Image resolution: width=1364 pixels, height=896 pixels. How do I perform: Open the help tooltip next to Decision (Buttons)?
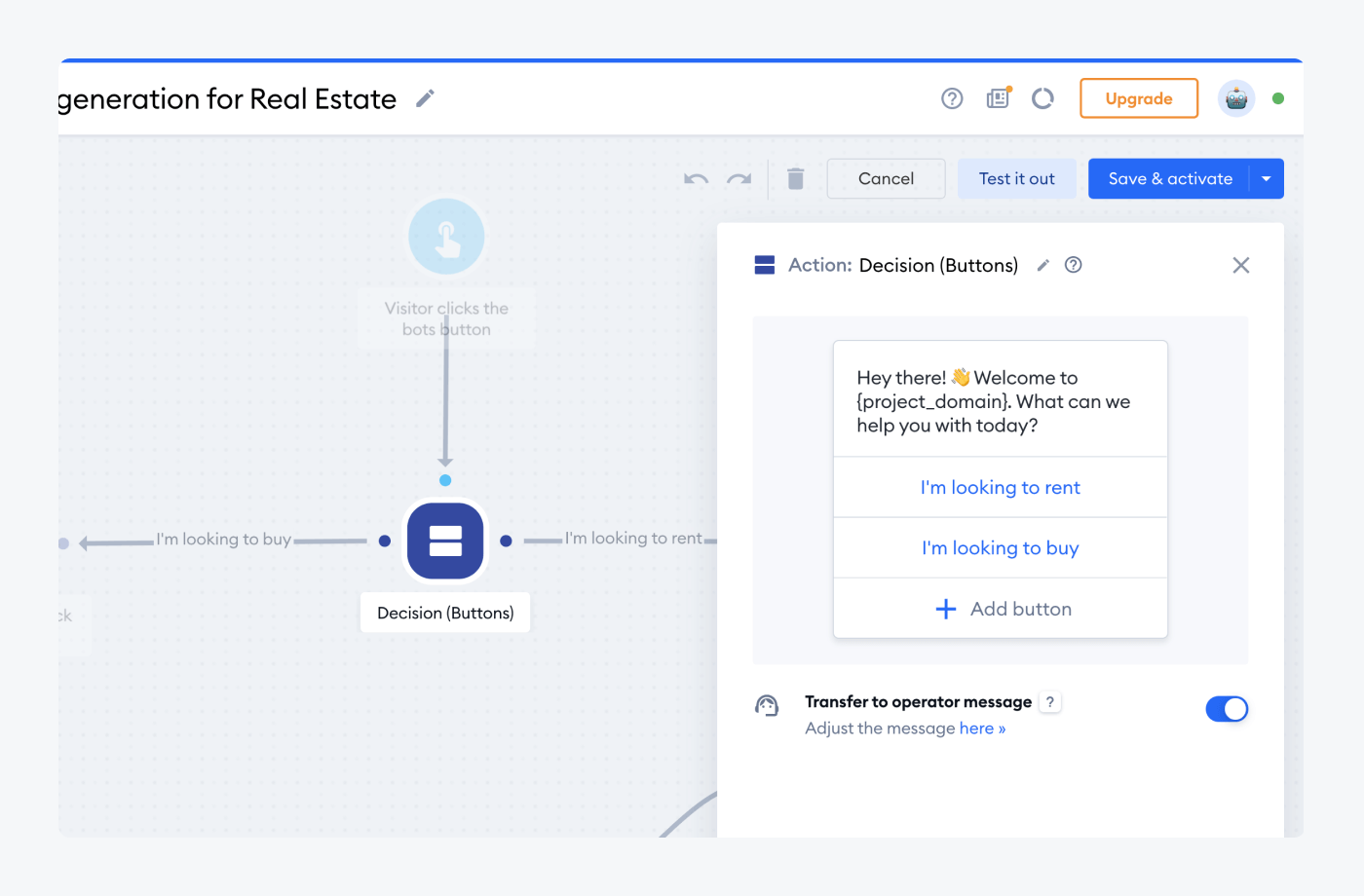point(1073,265)
